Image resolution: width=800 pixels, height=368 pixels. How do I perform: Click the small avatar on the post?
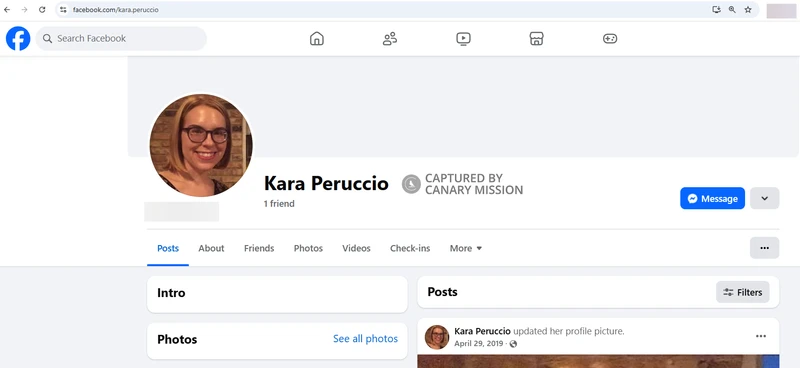(x=437, y=337)
